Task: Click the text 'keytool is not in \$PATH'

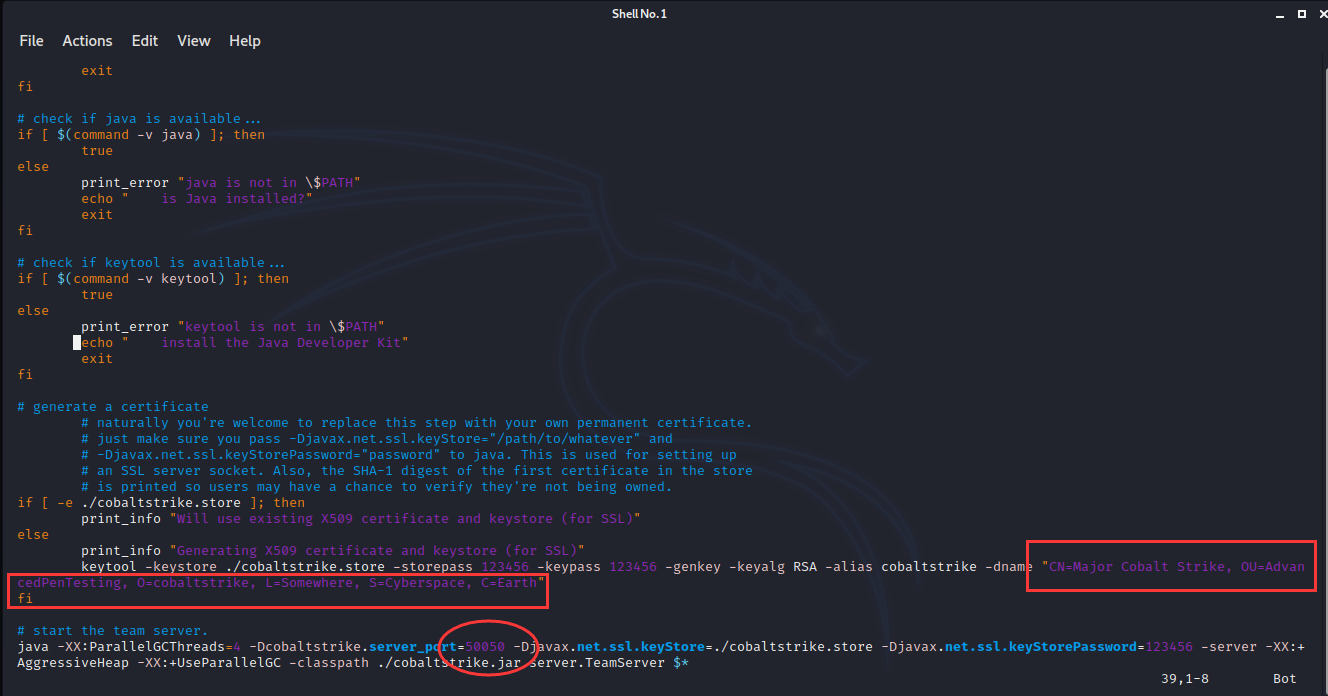Action: click(x=280, y=327)
